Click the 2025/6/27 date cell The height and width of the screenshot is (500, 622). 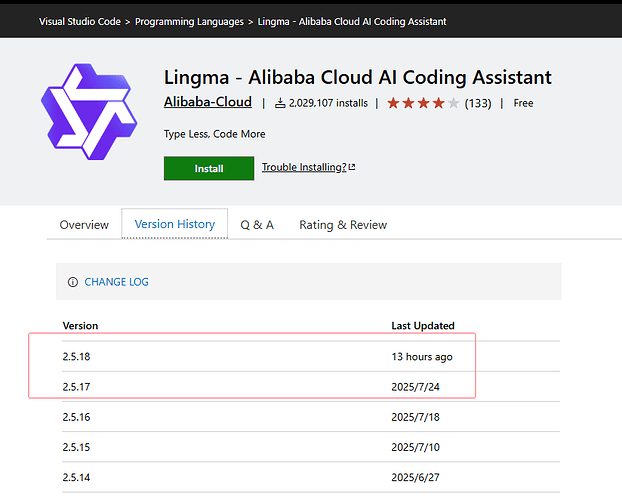[415, 477]
